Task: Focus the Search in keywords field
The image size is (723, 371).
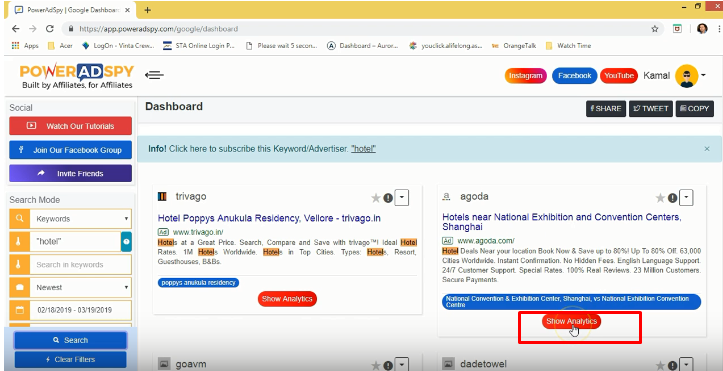Action: click(x=81, y=265)
